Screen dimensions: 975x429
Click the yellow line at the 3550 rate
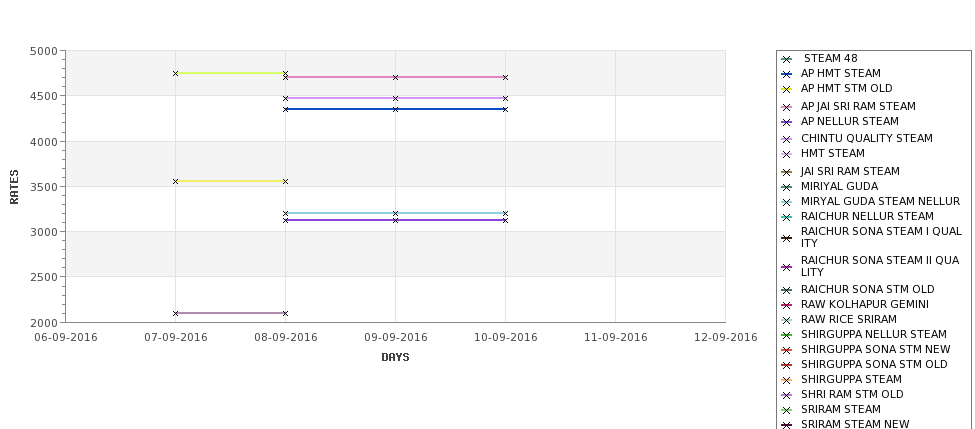(230, 181)
